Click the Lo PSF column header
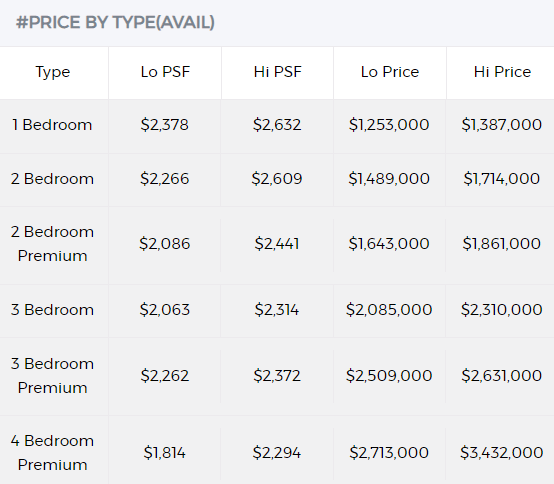554x484 pixels. point(165,72)
